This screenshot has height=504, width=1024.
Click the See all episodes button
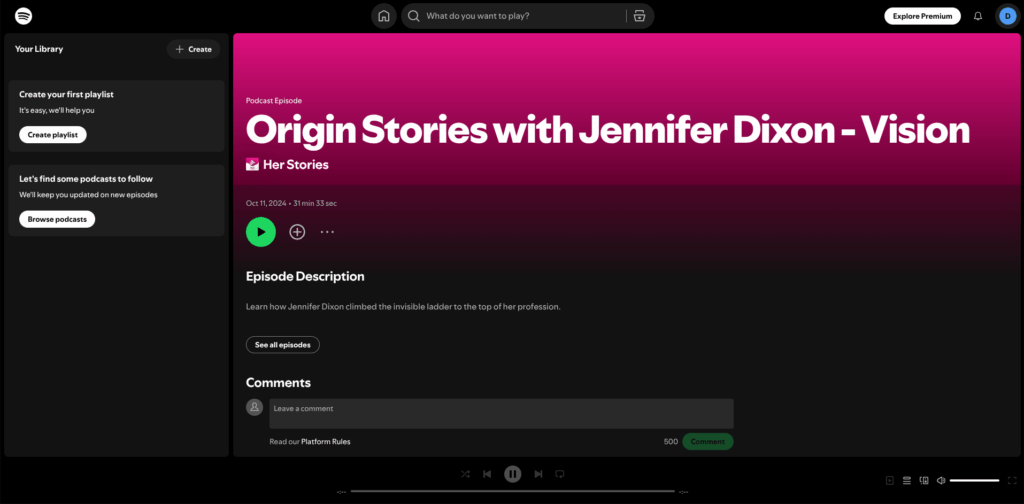point(283,345)
